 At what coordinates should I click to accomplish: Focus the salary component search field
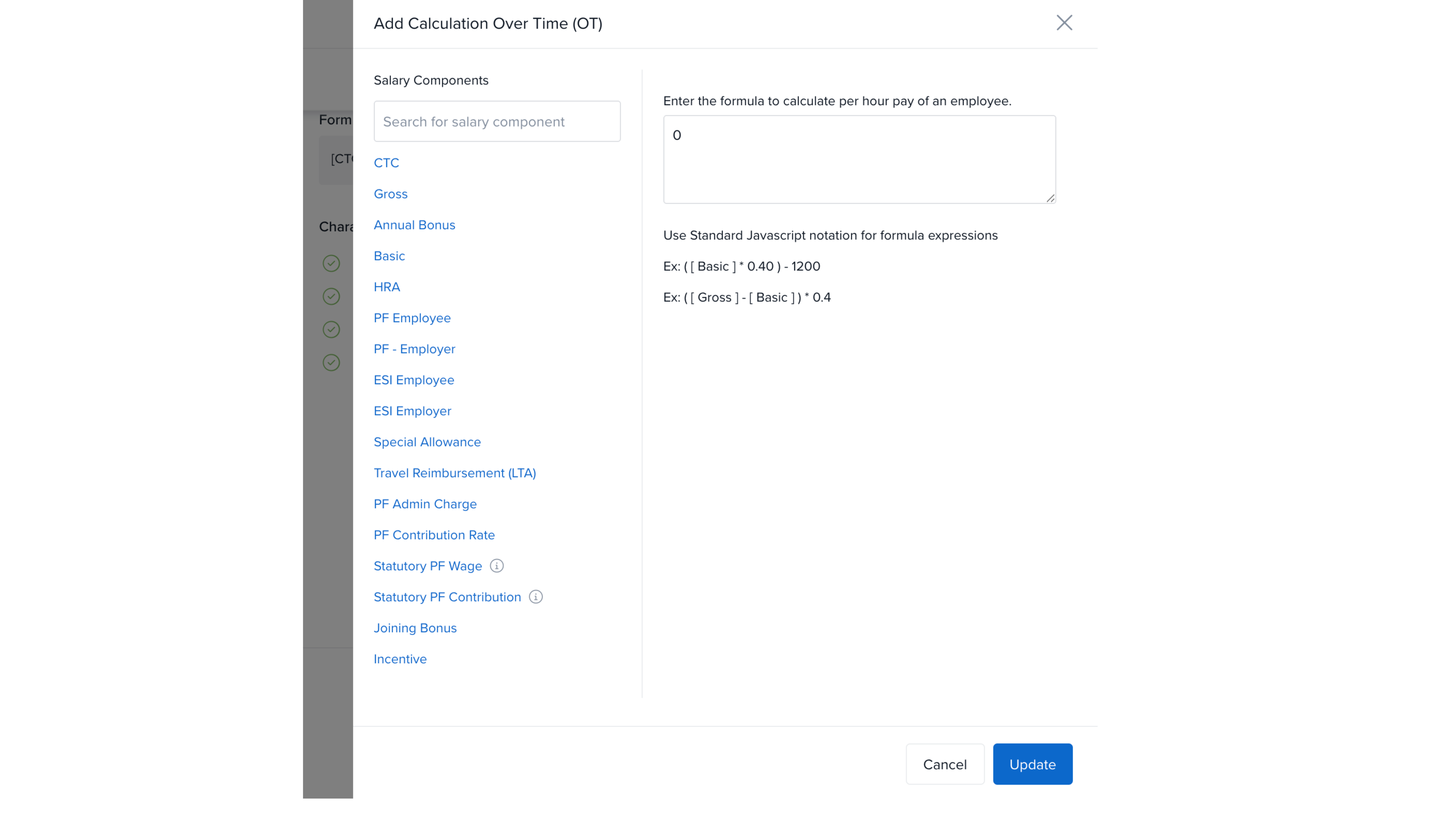pyautogui.click(x=497, y=122)
